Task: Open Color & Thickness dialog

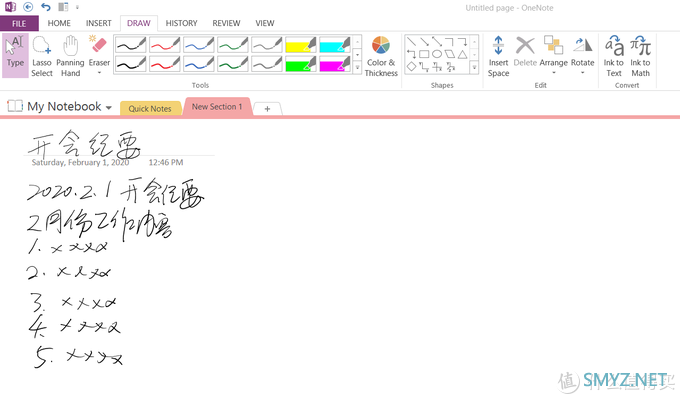Action: coord(381,56)
